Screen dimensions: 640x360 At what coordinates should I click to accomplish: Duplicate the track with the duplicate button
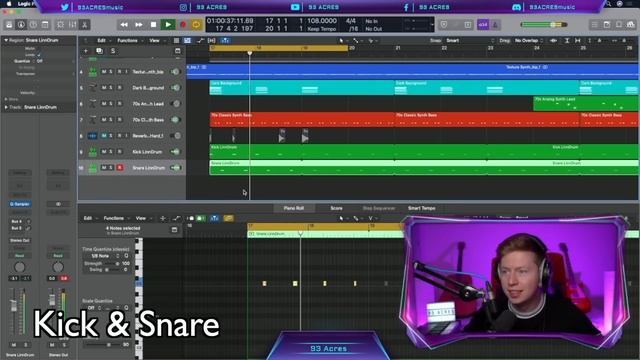tap(99, 51)
